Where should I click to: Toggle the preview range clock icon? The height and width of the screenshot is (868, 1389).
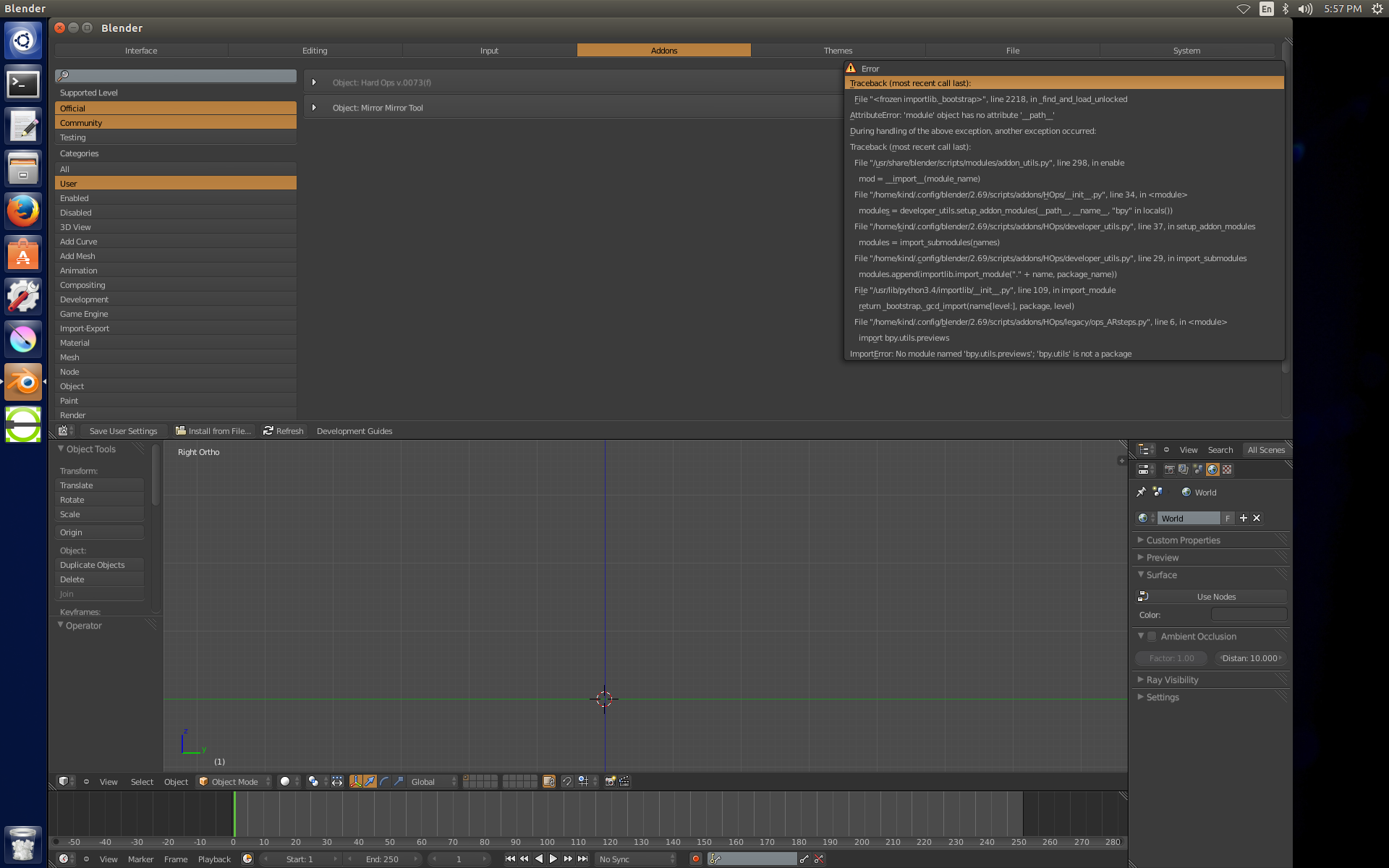[x=247, y=859]
